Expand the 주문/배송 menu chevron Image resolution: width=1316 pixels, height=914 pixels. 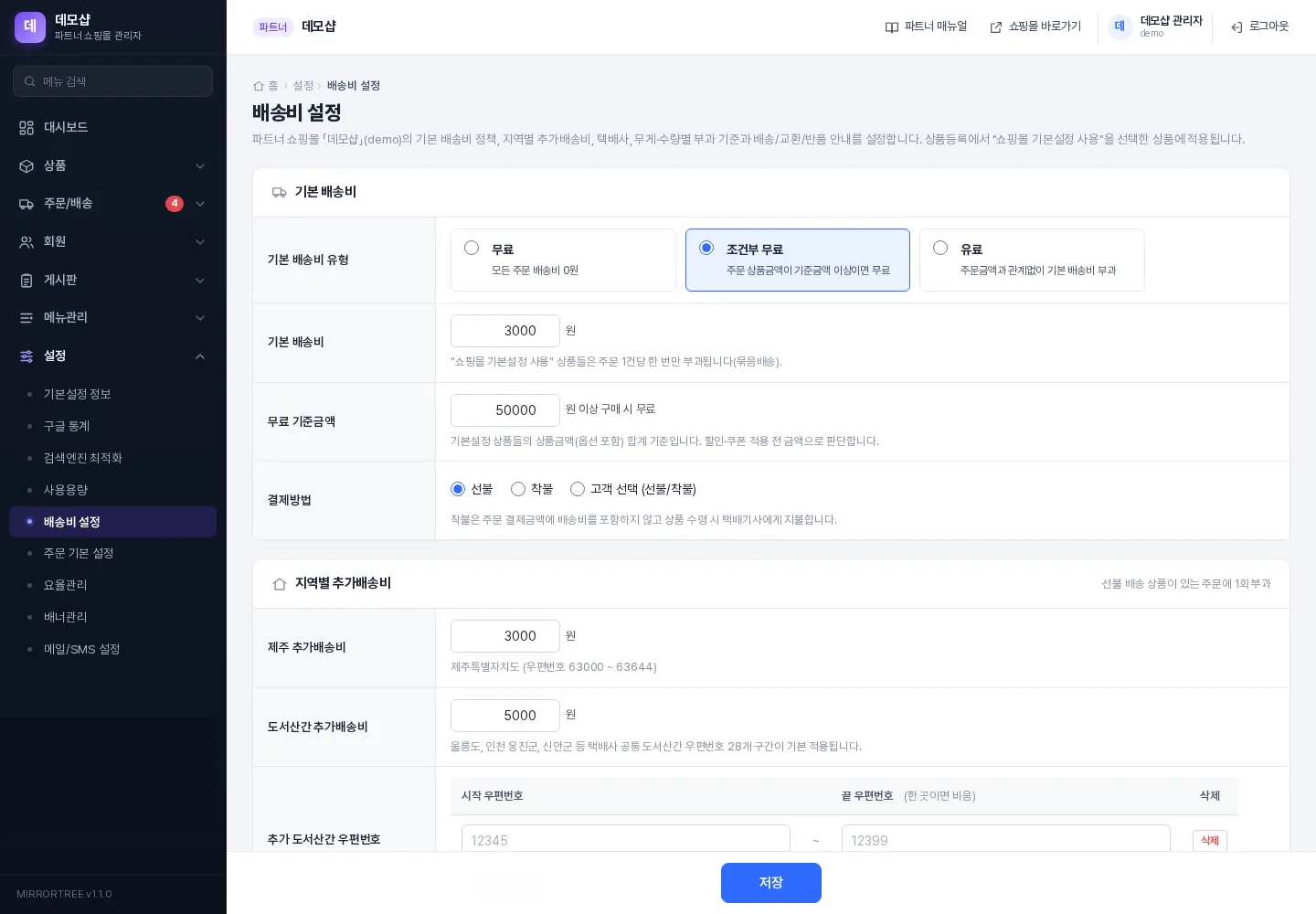[200, 203]
